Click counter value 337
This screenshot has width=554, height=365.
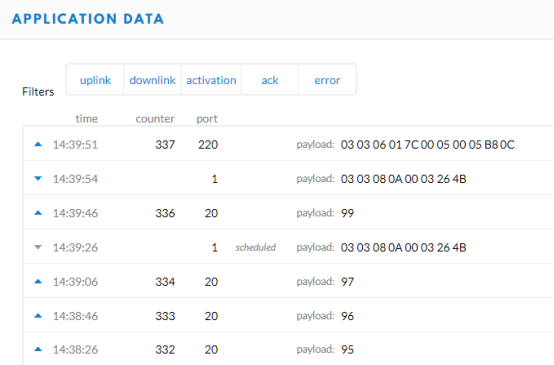pos(165,145)
